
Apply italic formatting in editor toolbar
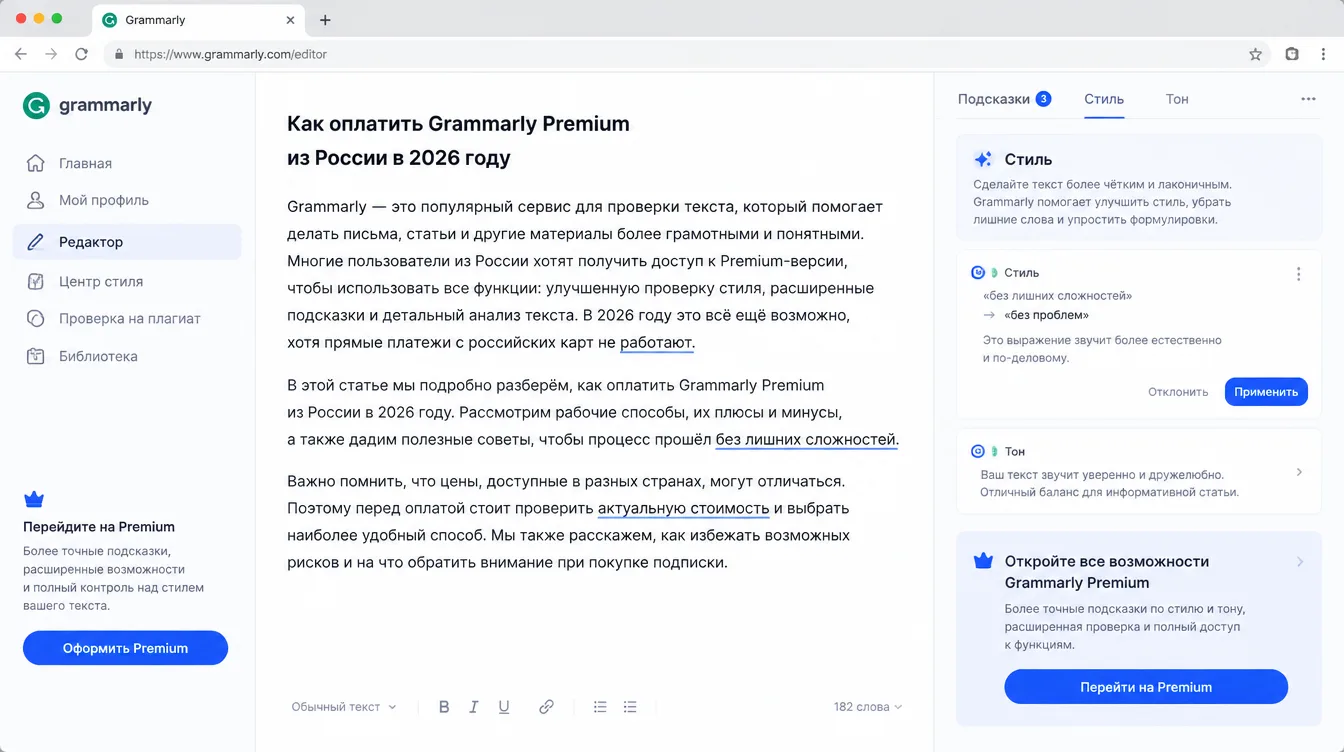click(474, 707)
